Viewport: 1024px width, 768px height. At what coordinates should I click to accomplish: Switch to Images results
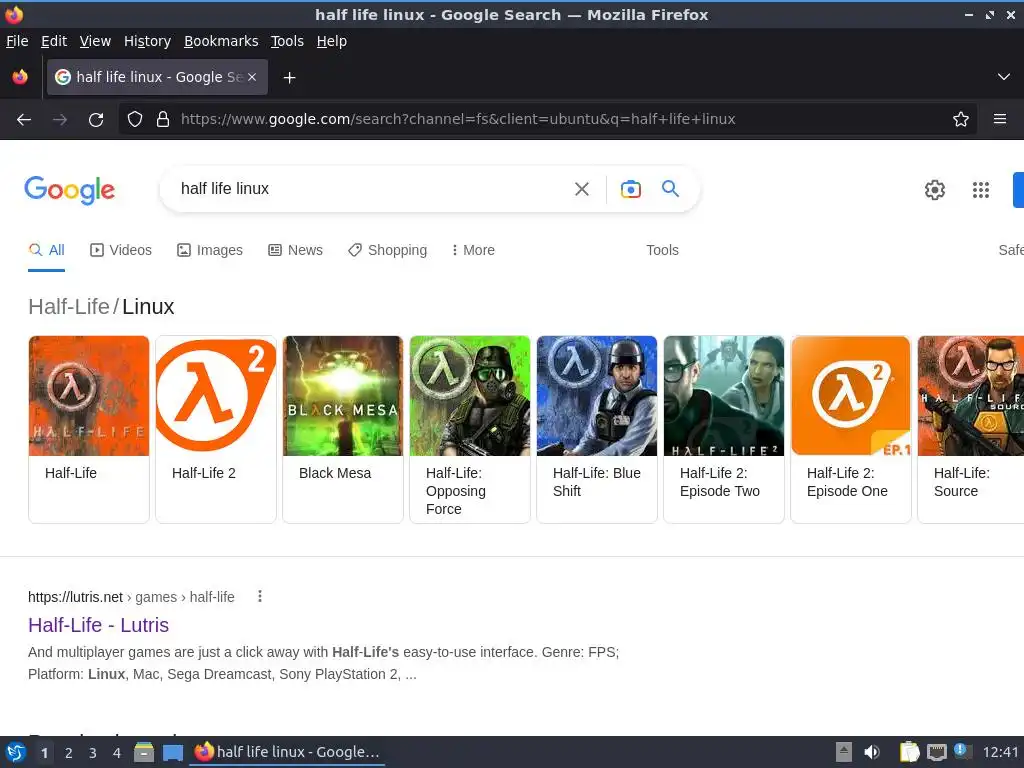click(x=210, y=250)
